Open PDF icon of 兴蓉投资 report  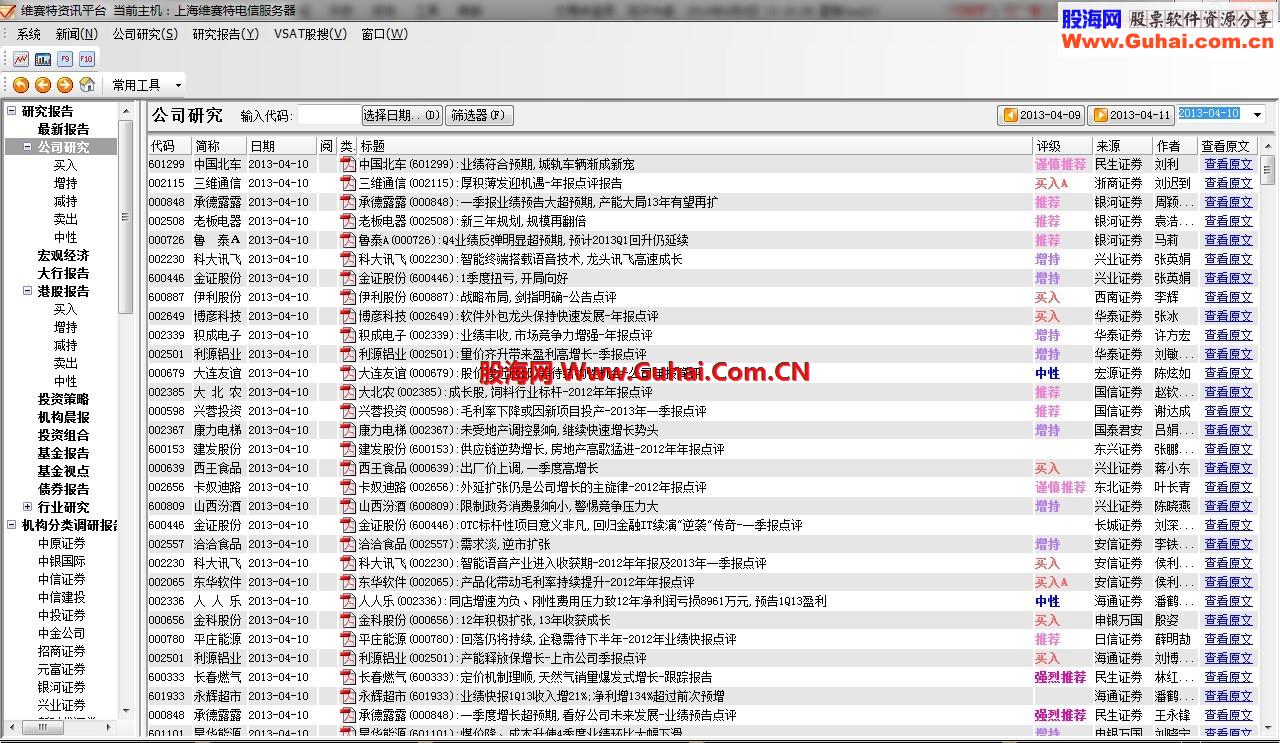(348, 411)
